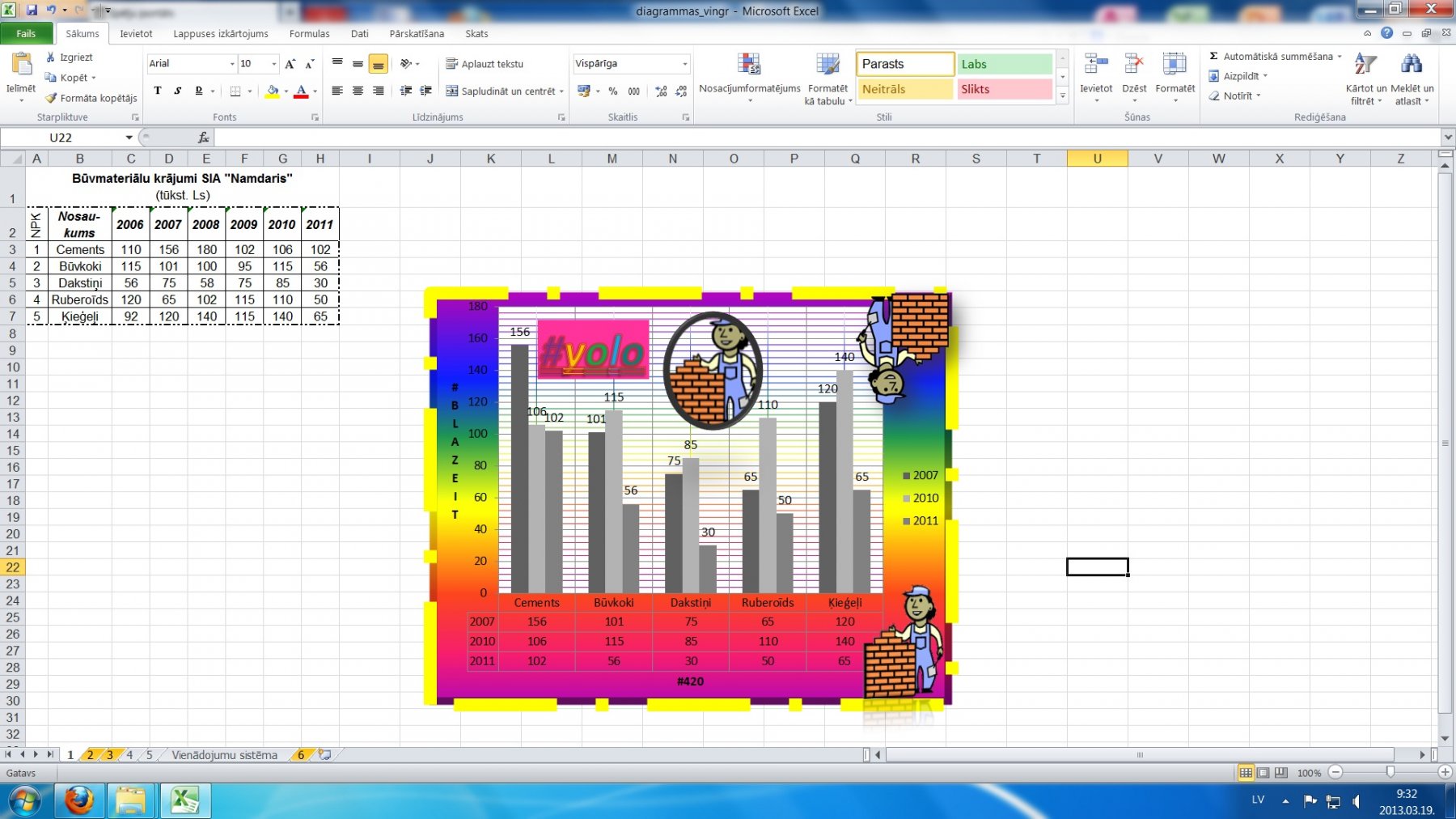Apply yellow fill color bucket

[273, 91]
